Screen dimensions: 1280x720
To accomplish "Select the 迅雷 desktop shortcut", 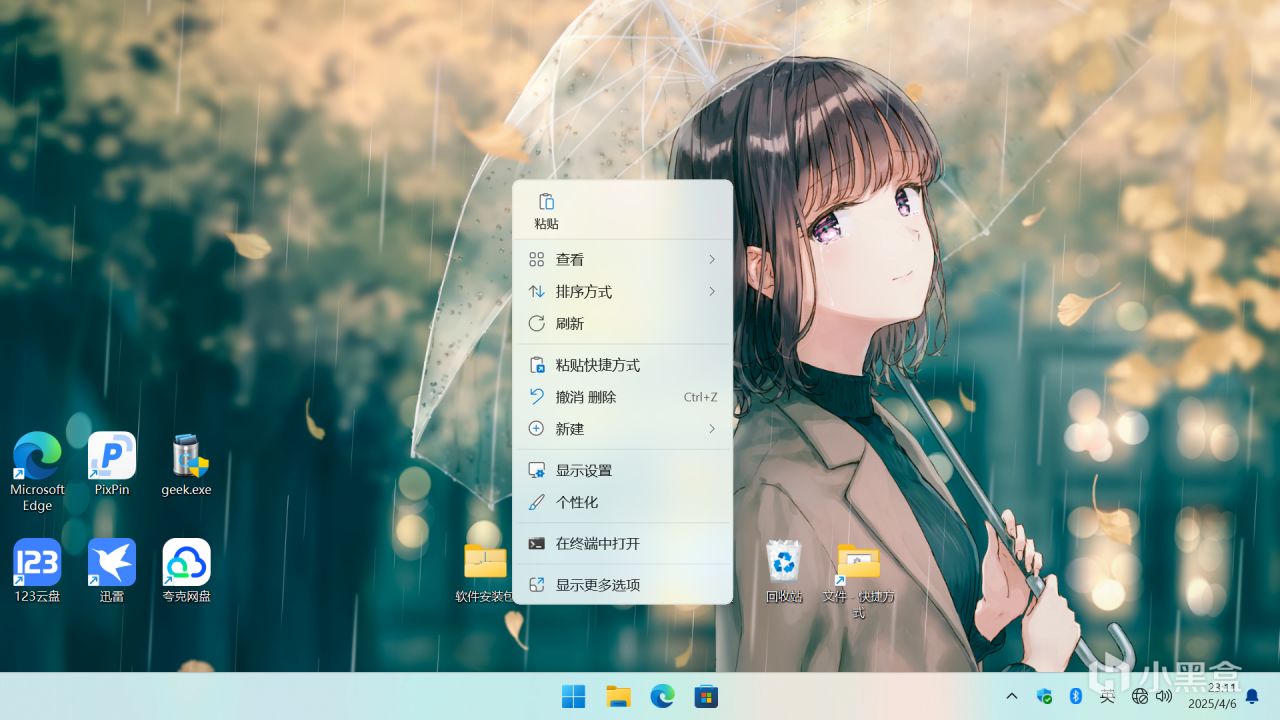I will pos(112,571).
